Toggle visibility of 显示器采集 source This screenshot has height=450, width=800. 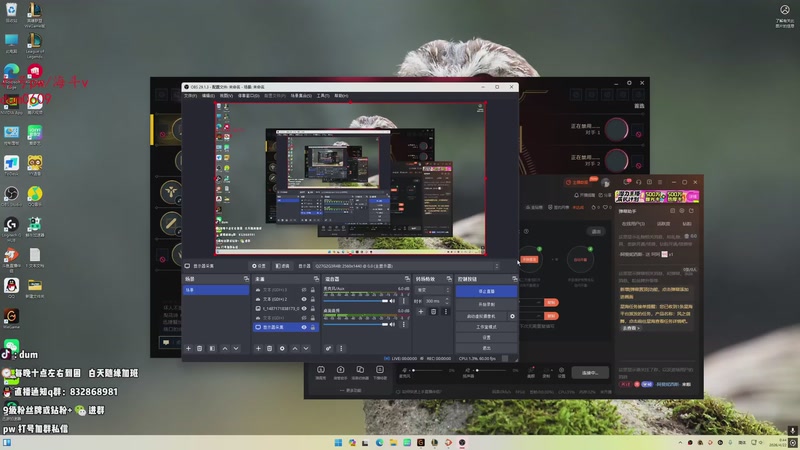[304, 327]
